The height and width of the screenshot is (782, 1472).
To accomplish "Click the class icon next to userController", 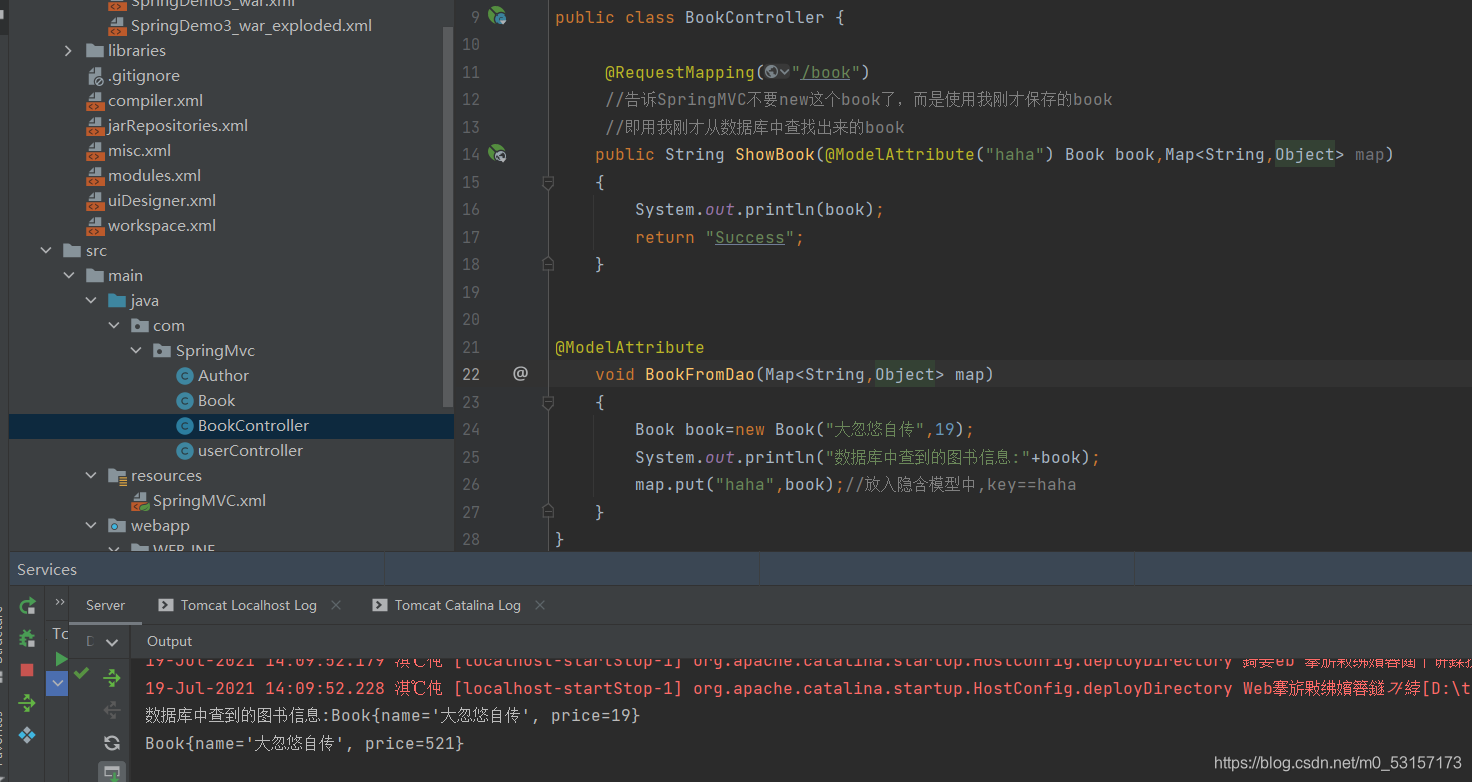I will [x=184, y=451].
